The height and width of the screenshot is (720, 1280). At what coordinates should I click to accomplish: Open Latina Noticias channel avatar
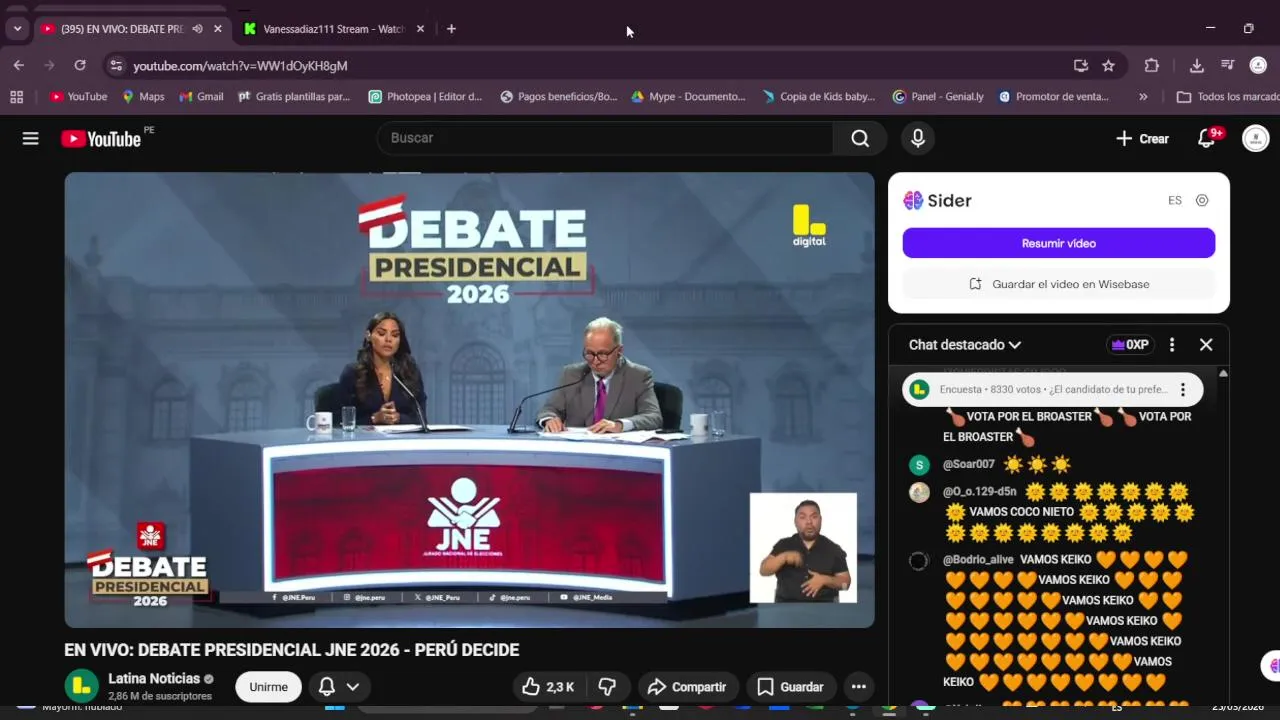tap(81, 687)
